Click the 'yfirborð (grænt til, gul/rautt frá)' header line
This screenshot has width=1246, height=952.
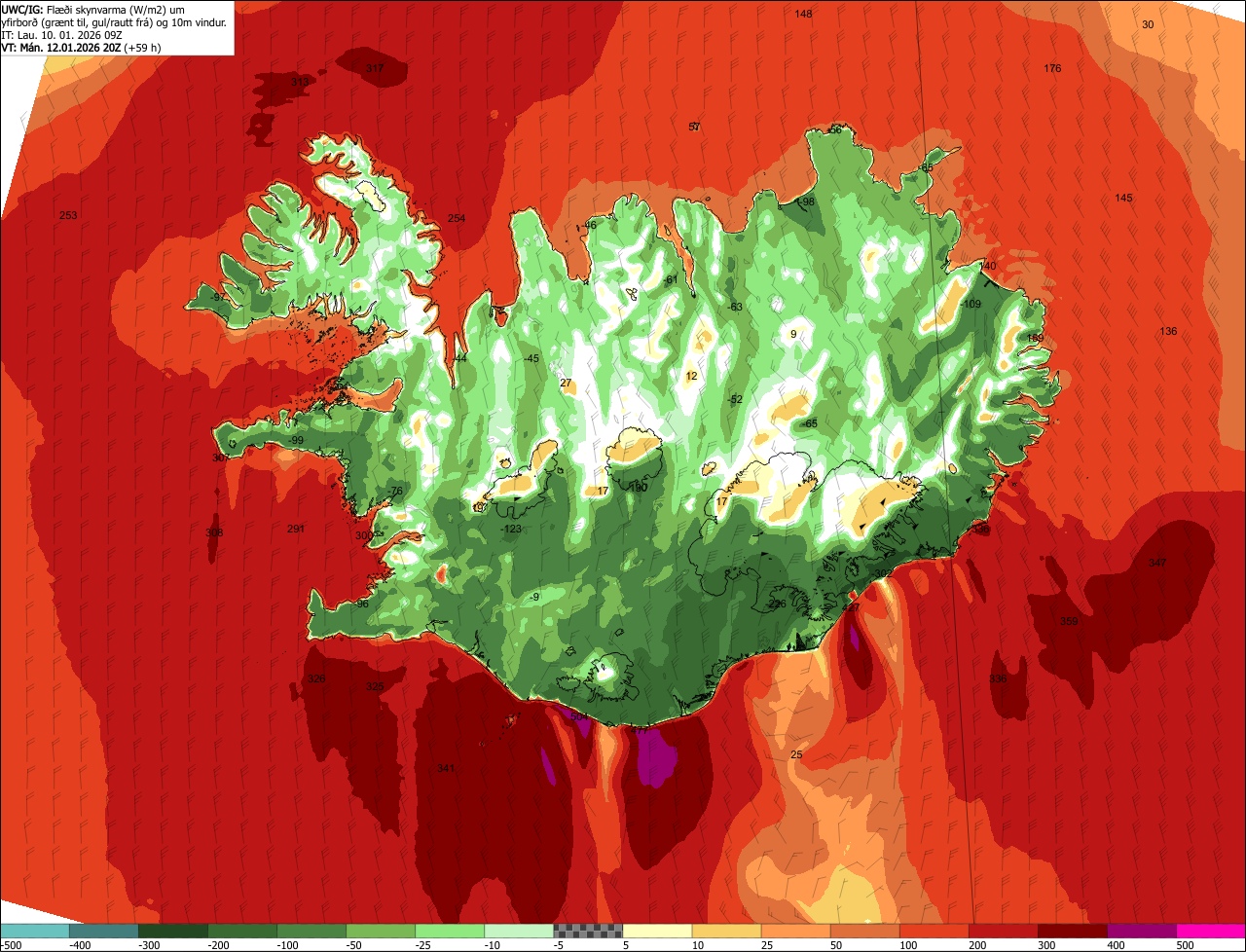click(114, 21)
